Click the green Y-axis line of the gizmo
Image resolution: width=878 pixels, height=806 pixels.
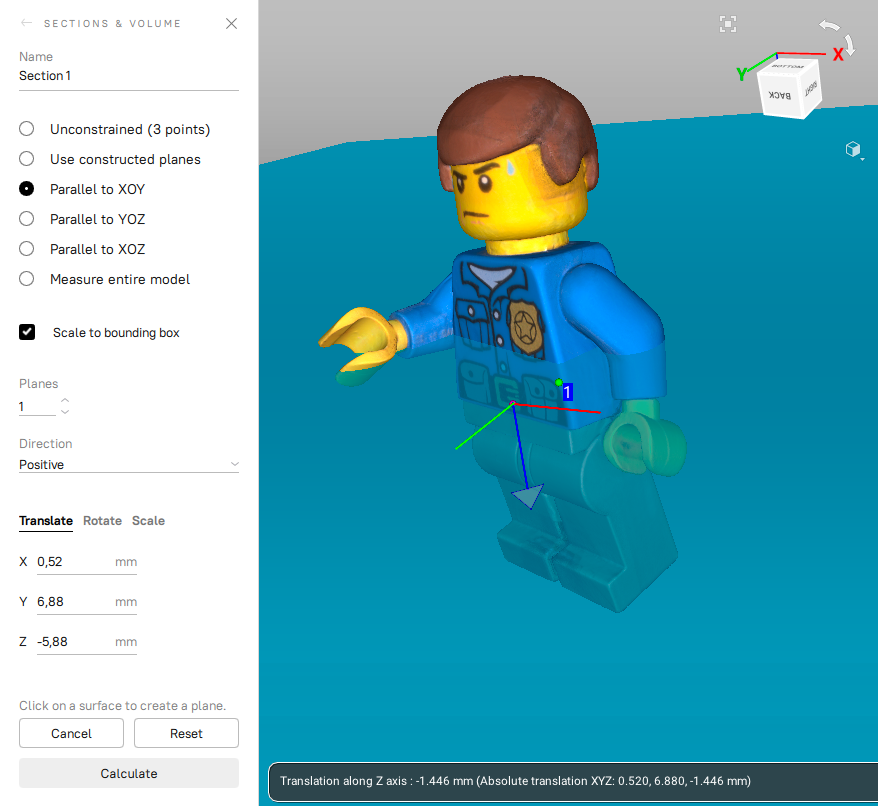[484, 426]
